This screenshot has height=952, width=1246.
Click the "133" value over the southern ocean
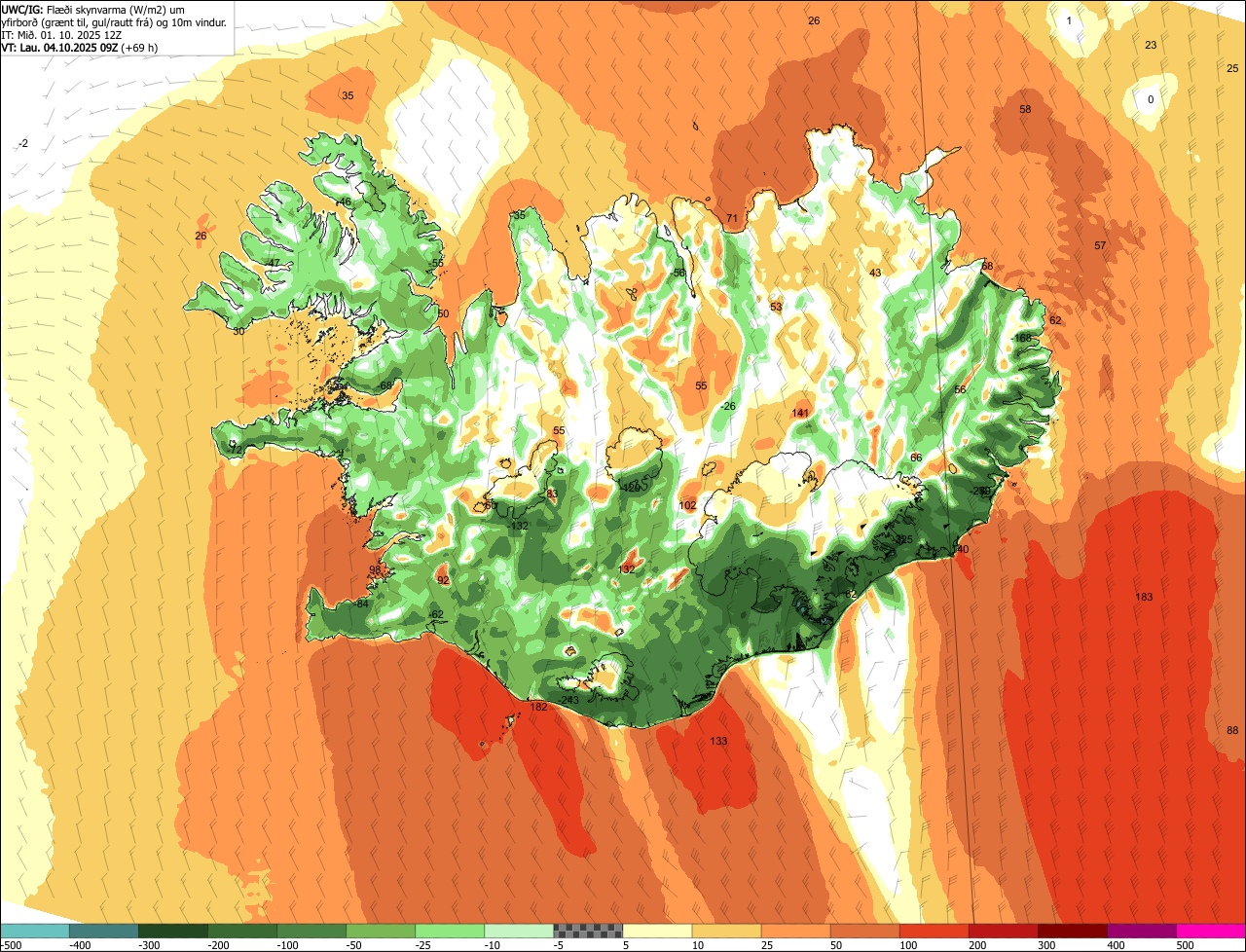pos(718,741)
